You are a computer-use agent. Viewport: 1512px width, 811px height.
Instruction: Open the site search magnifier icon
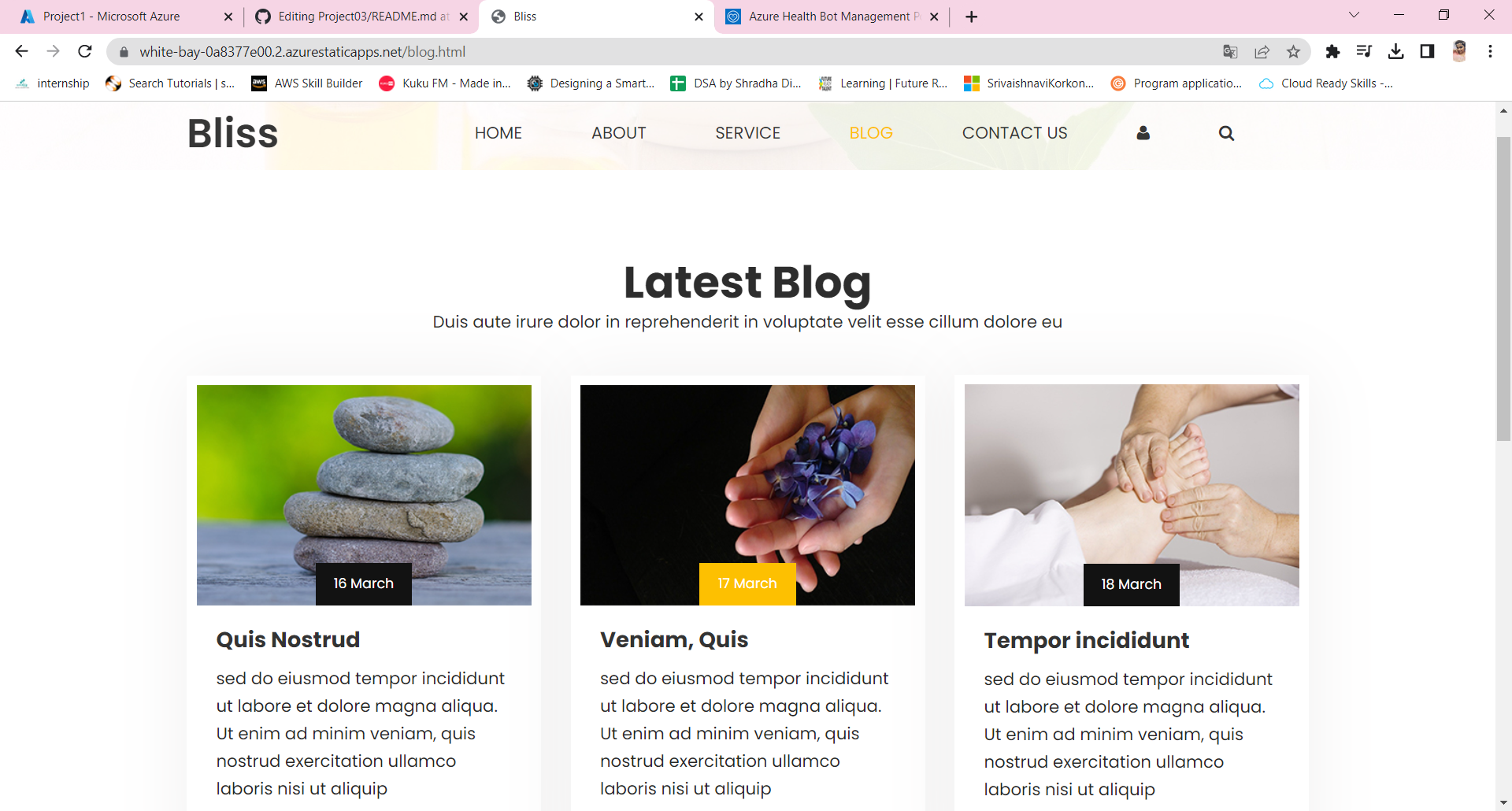[1226, 133]
